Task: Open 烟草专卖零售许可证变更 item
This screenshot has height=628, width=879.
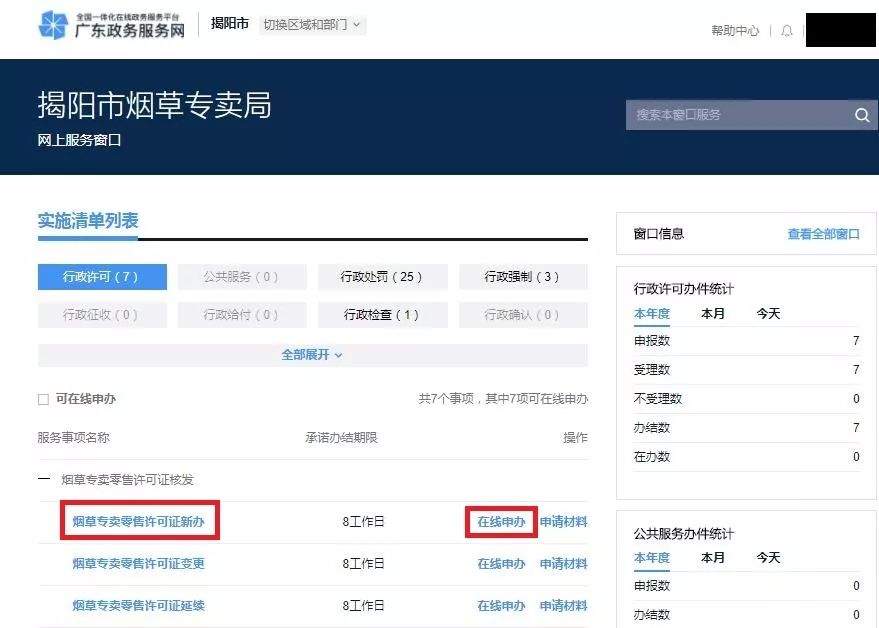Action: pos(138,564)
